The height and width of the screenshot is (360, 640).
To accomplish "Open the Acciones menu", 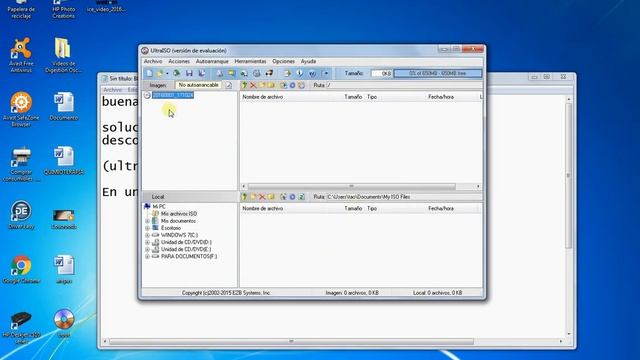I will 179,61.
